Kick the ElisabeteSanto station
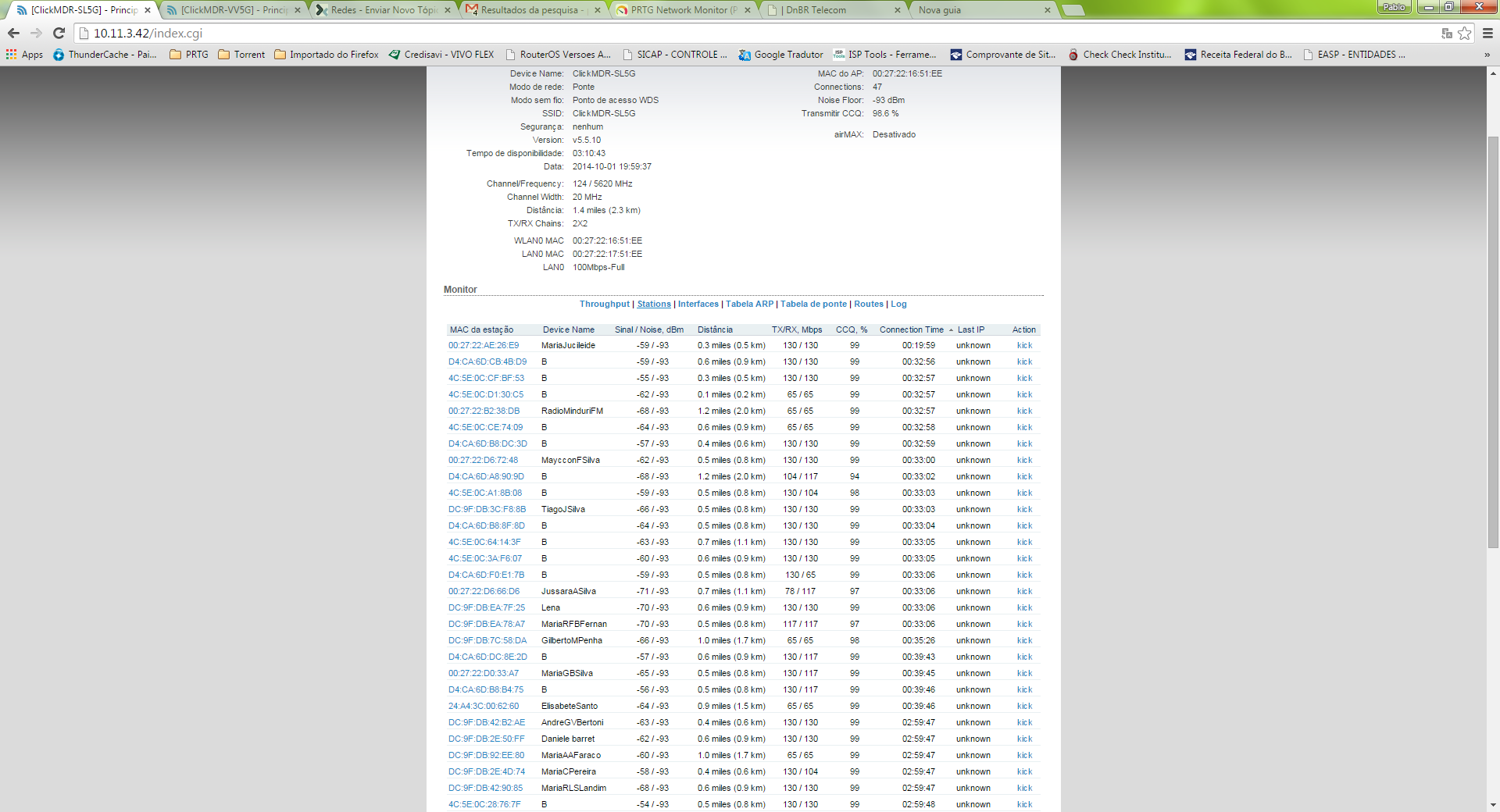The width and height of the screenshot is (1500, 812). [1024, 707]
